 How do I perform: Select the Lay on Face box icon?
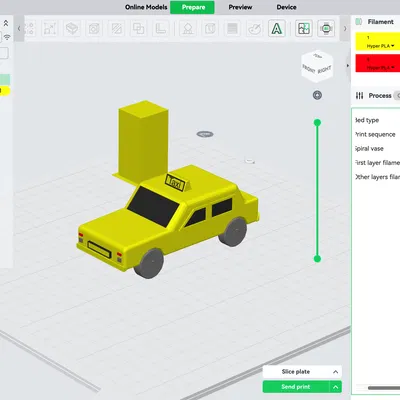(x=72, y=29)
